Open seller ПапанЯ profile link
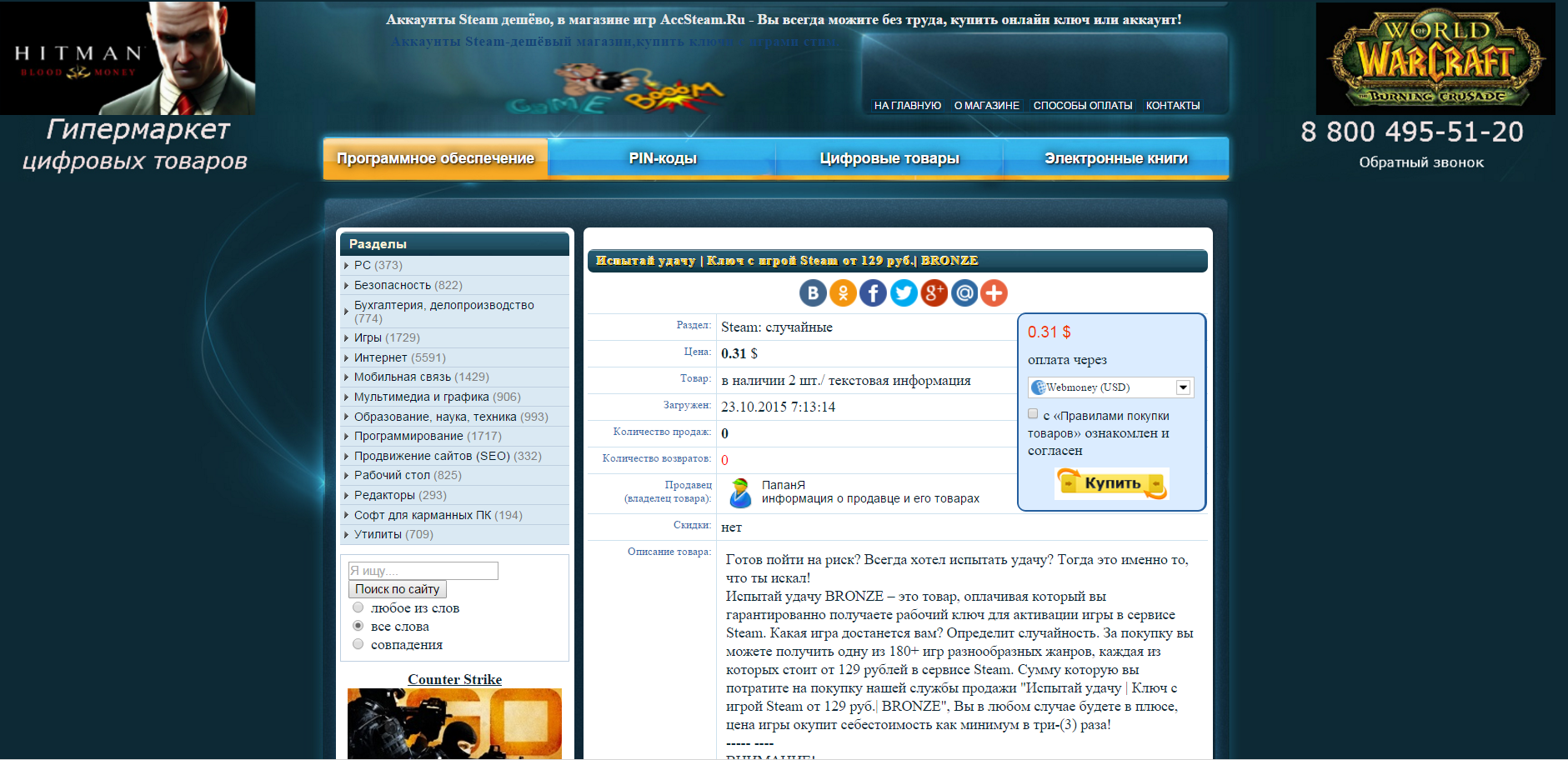Image resolution: width=1568 pixels, height=760 pixels. click(x=784, y=485)
